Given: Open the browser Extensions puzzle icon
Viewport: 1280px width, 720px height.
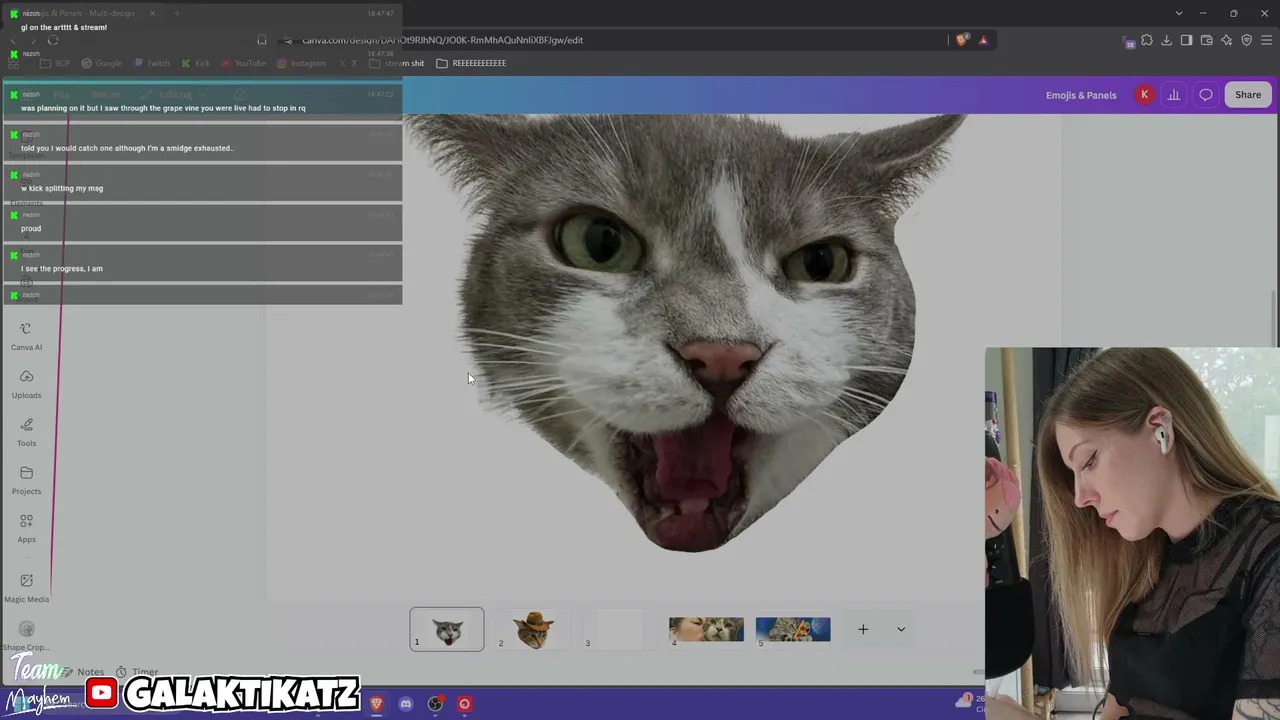Looking at the screenshot, I should (1147, 40).
